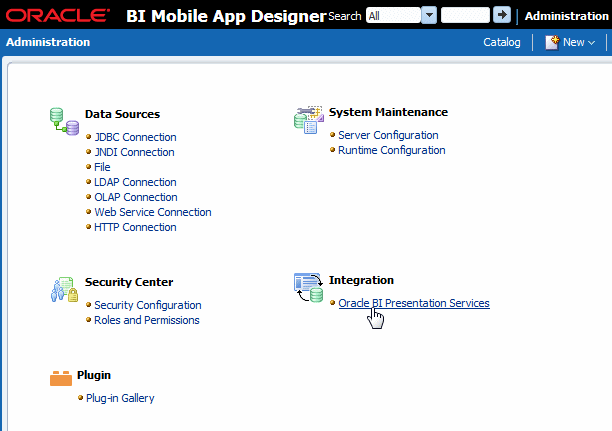
Task: Click the New document star icon
Action: tap(552, 42)
